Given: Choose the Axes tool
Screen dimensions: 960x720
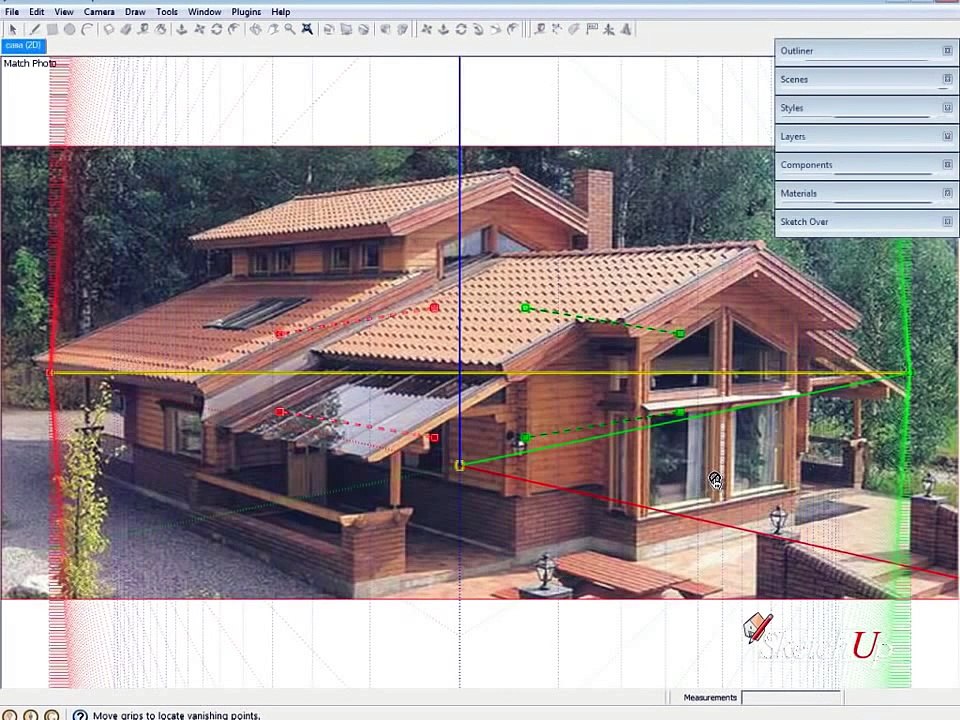Looking at the screenshot, I should pos(609,29).
